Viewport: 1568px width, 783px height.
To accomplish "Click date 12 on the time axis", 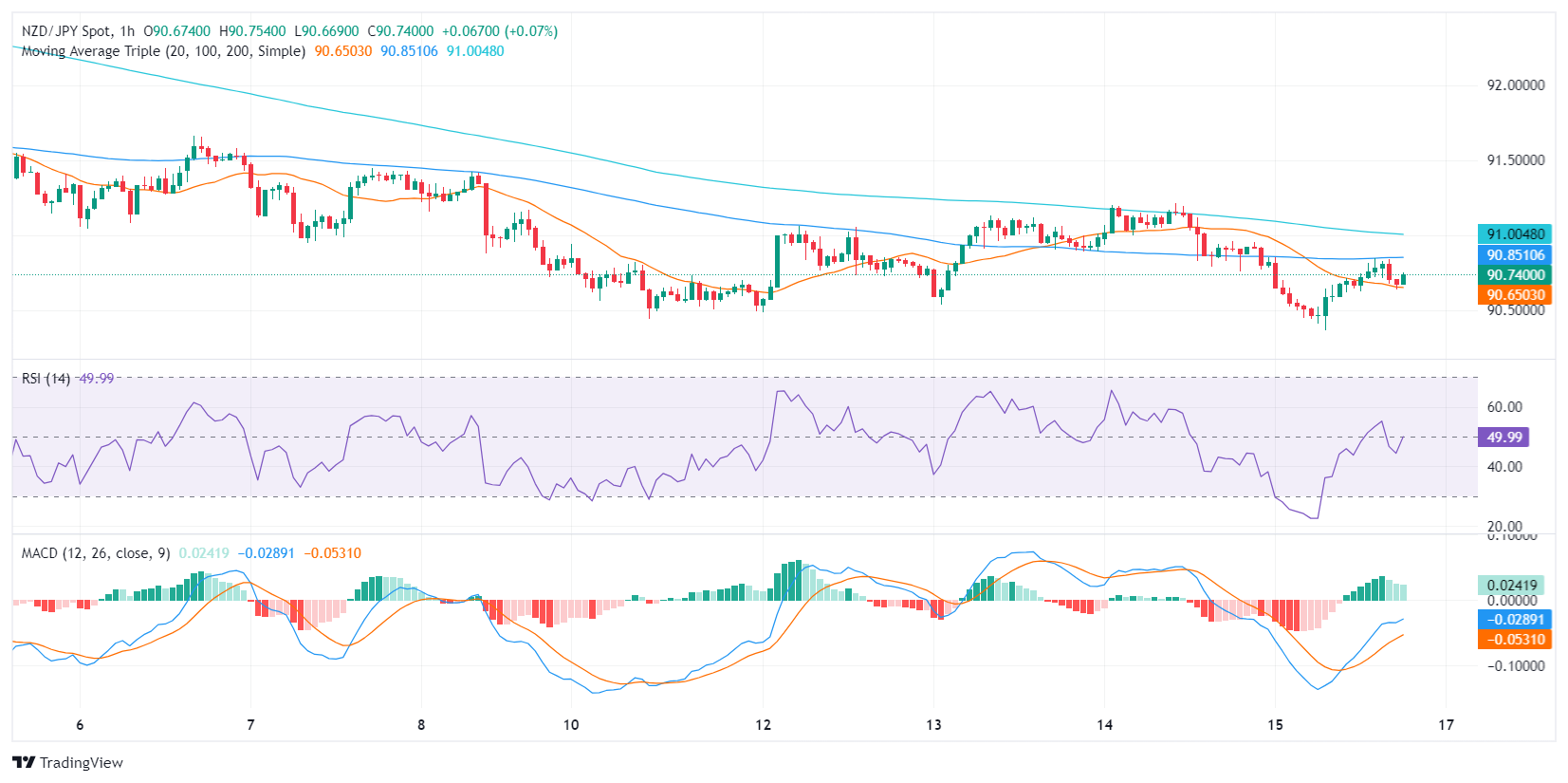I will click(x=764, y=725).
